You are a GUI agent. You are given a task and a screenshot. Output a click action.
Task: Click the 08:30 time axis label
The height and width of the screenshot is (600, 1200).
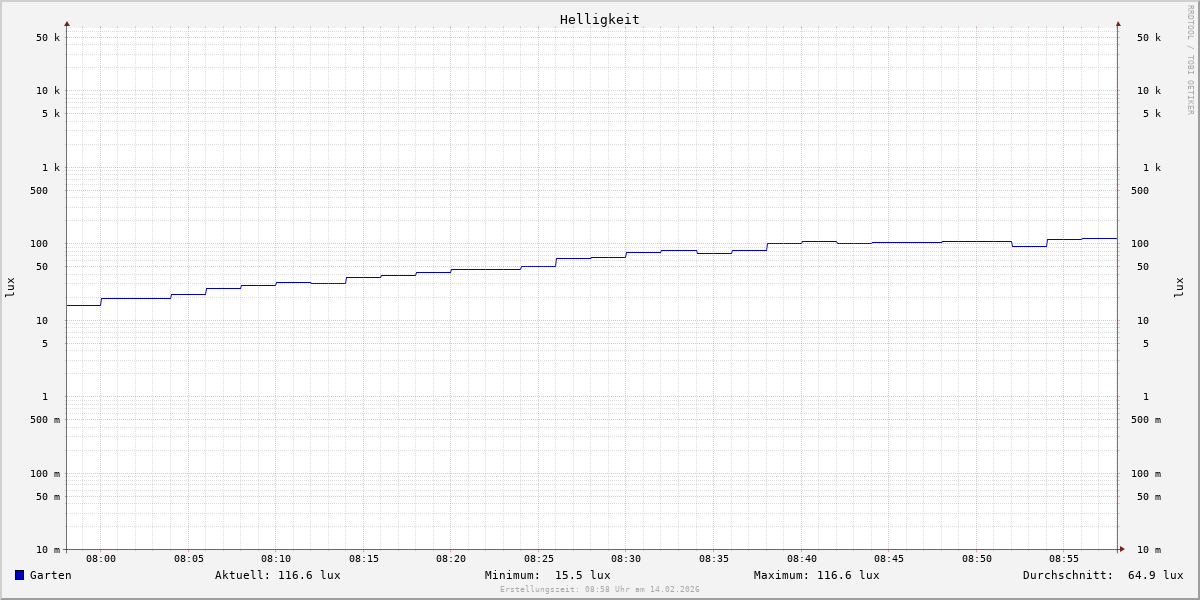[626, 559]
